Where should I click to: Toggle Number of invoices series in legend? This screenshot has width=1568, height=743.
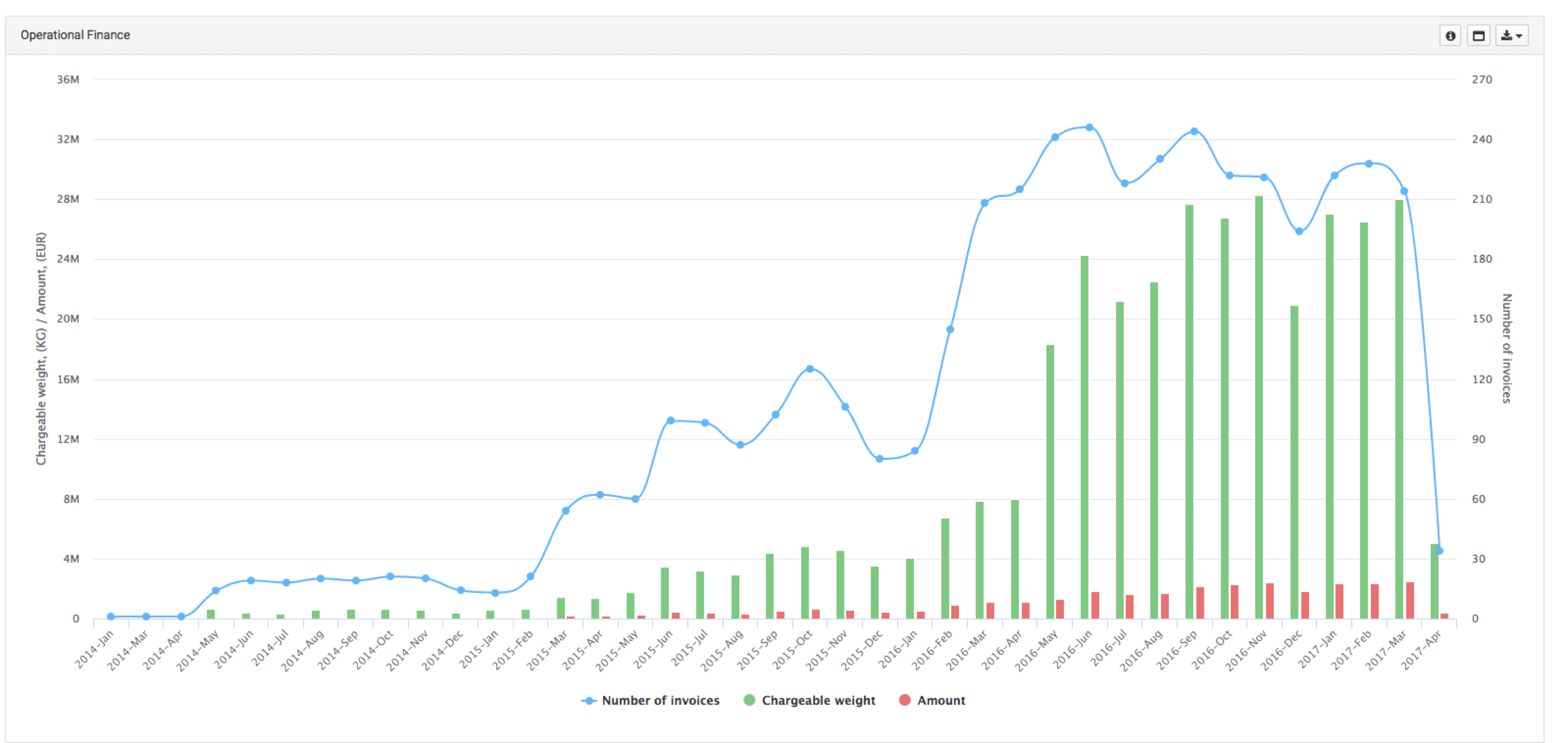[x=660, y=700]
